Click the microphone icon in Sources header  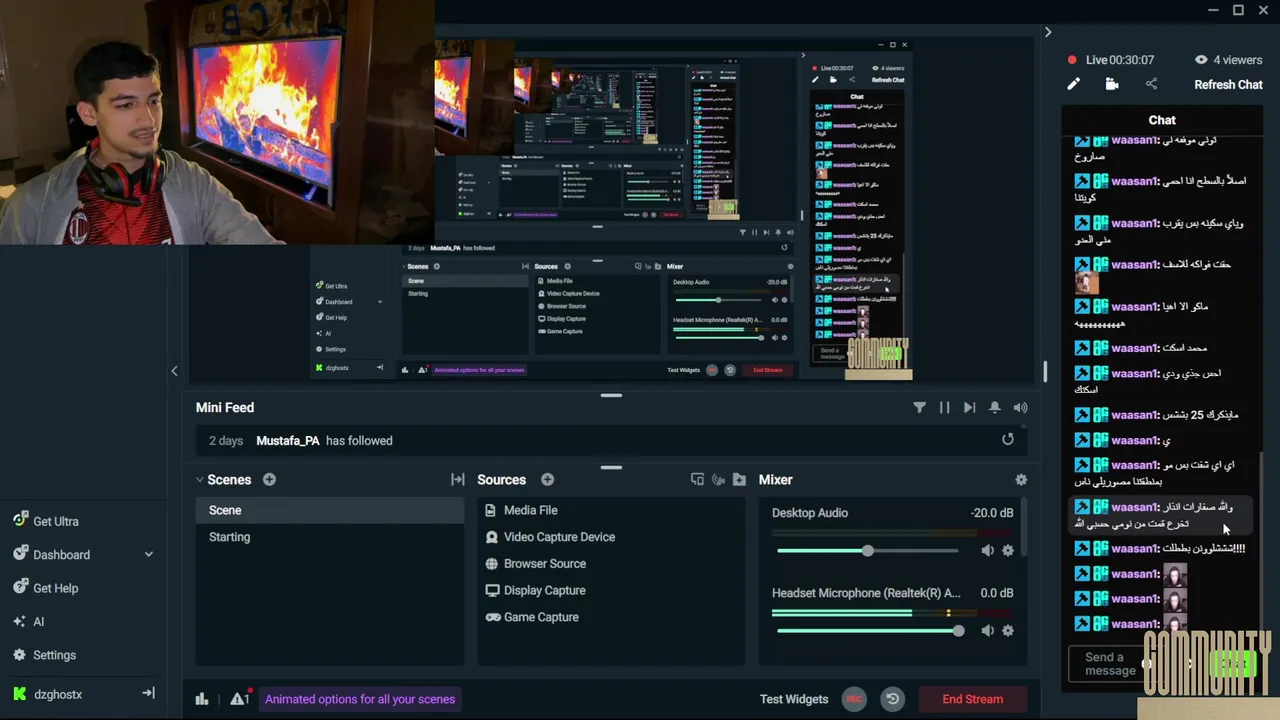click(x=718, y=480)
